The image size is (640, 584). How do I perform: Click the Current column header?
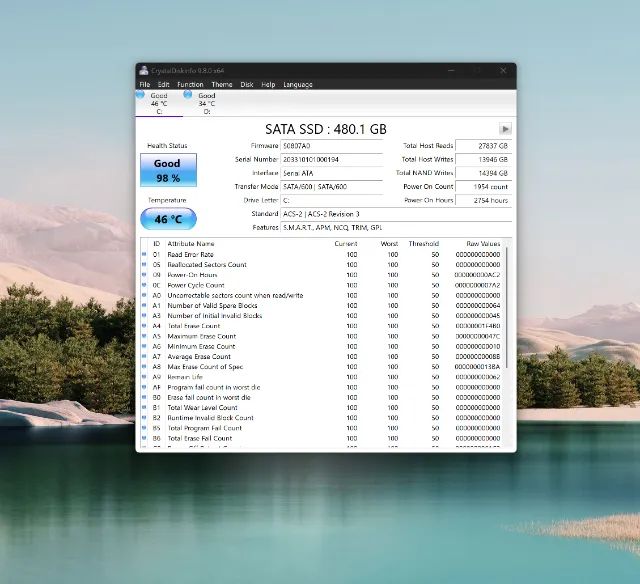click(x=346, y=244)
